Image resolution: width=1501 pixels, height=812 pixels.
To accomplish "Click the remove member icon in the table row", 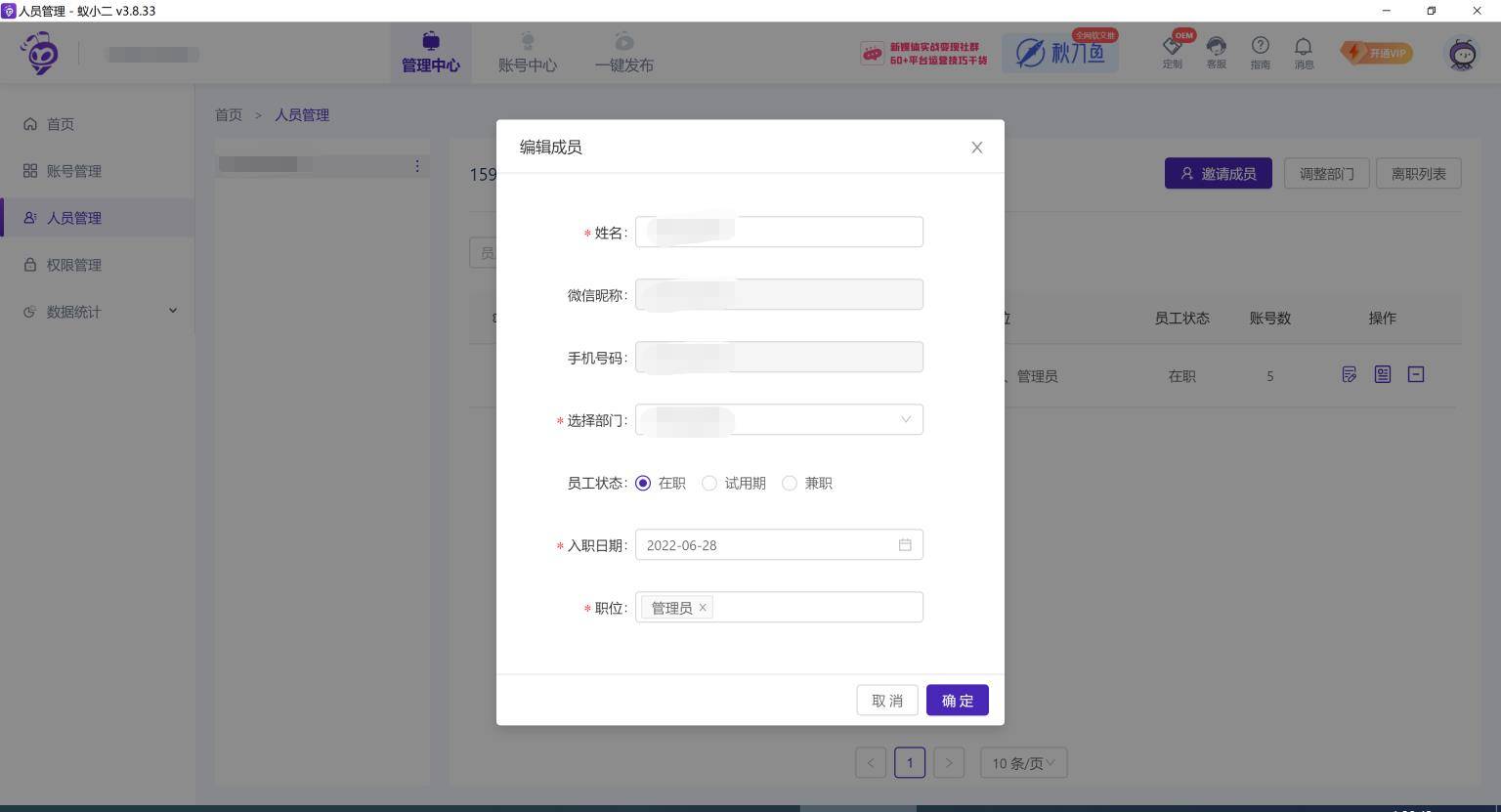I will [x=1416, y=374].
